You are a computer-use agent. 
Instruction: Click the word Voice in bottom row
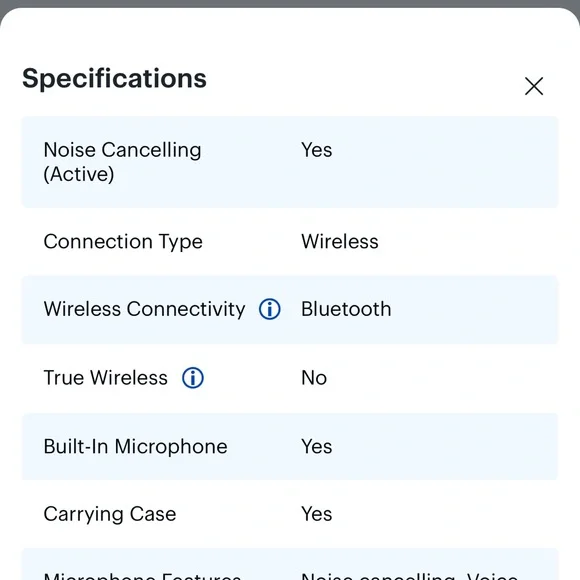(x=492, y=576)
